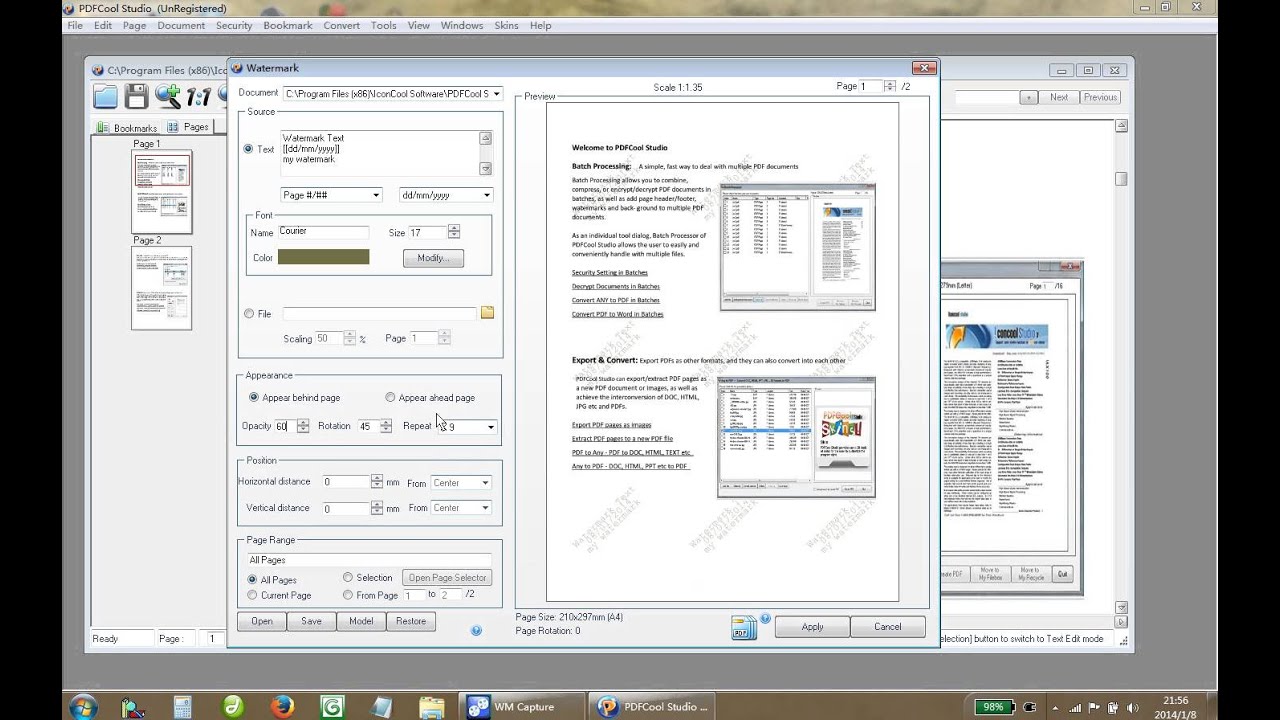Click the yellow folder browse icon for File
Screen dimensions: 1280x720
pyautogui.click(x=487, y=313)
